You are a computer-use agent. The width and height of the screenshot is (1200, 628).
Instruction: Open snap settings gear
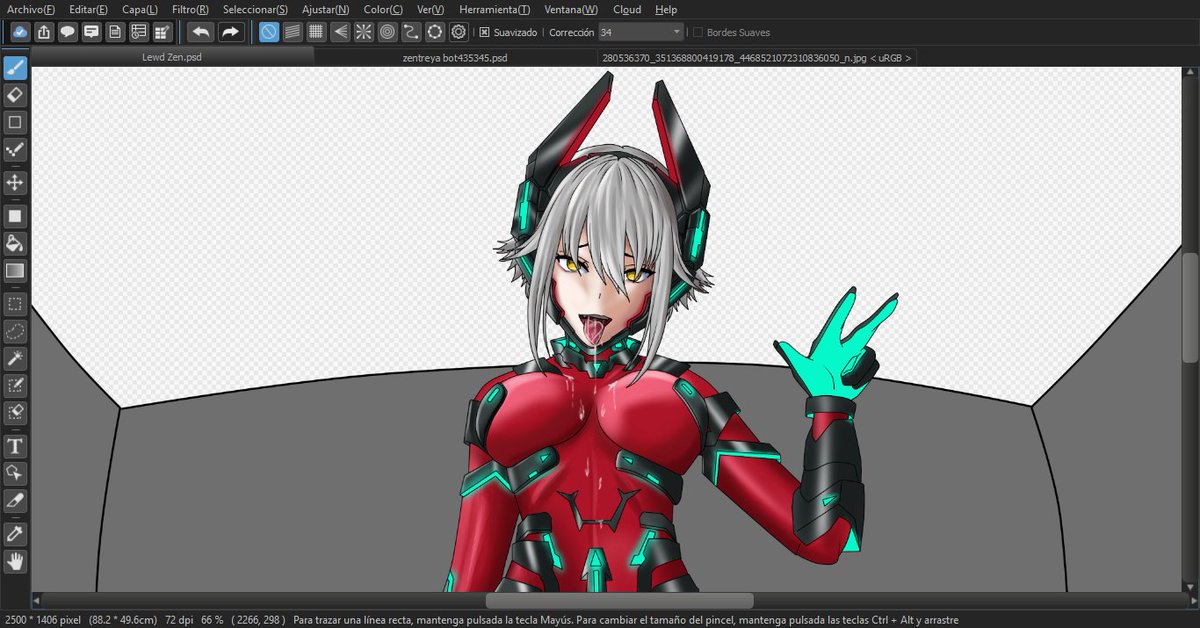click(x=459, y=32)
